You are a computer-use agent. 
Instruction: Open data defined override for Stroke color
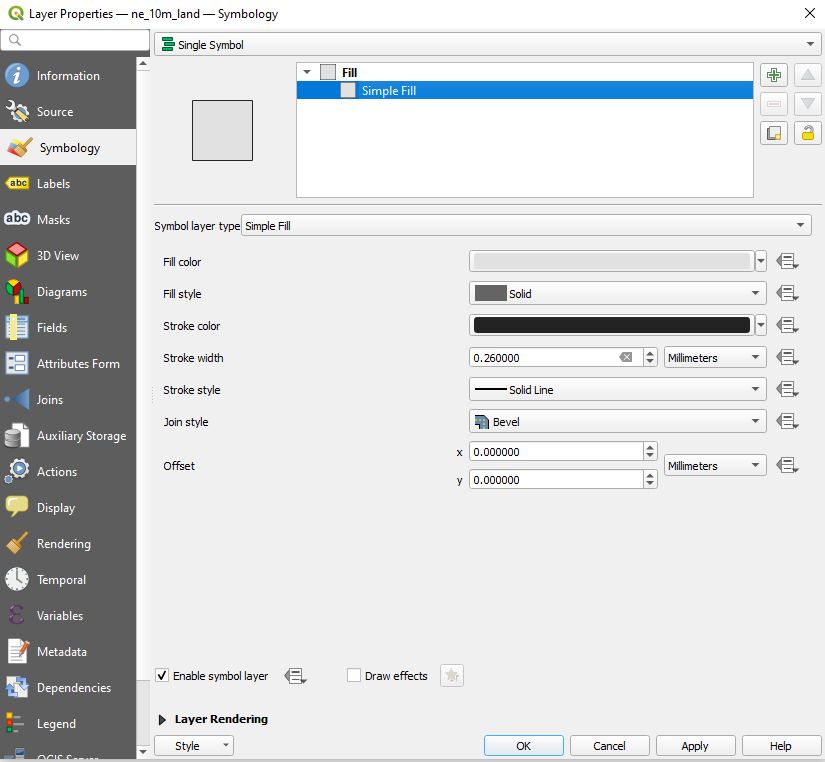[x=787, y=325]
